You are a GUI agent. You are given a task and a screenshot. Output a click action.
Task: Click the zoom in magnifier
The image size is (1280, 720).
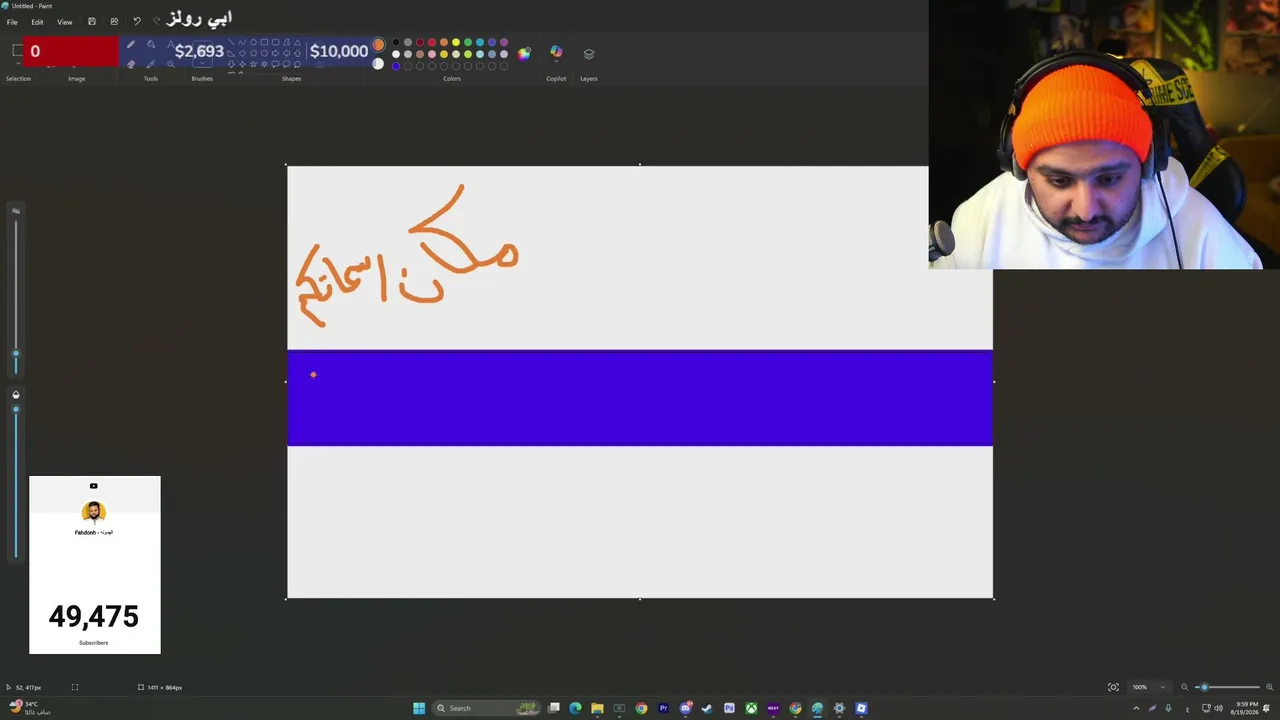click(x=1270, y=687)
